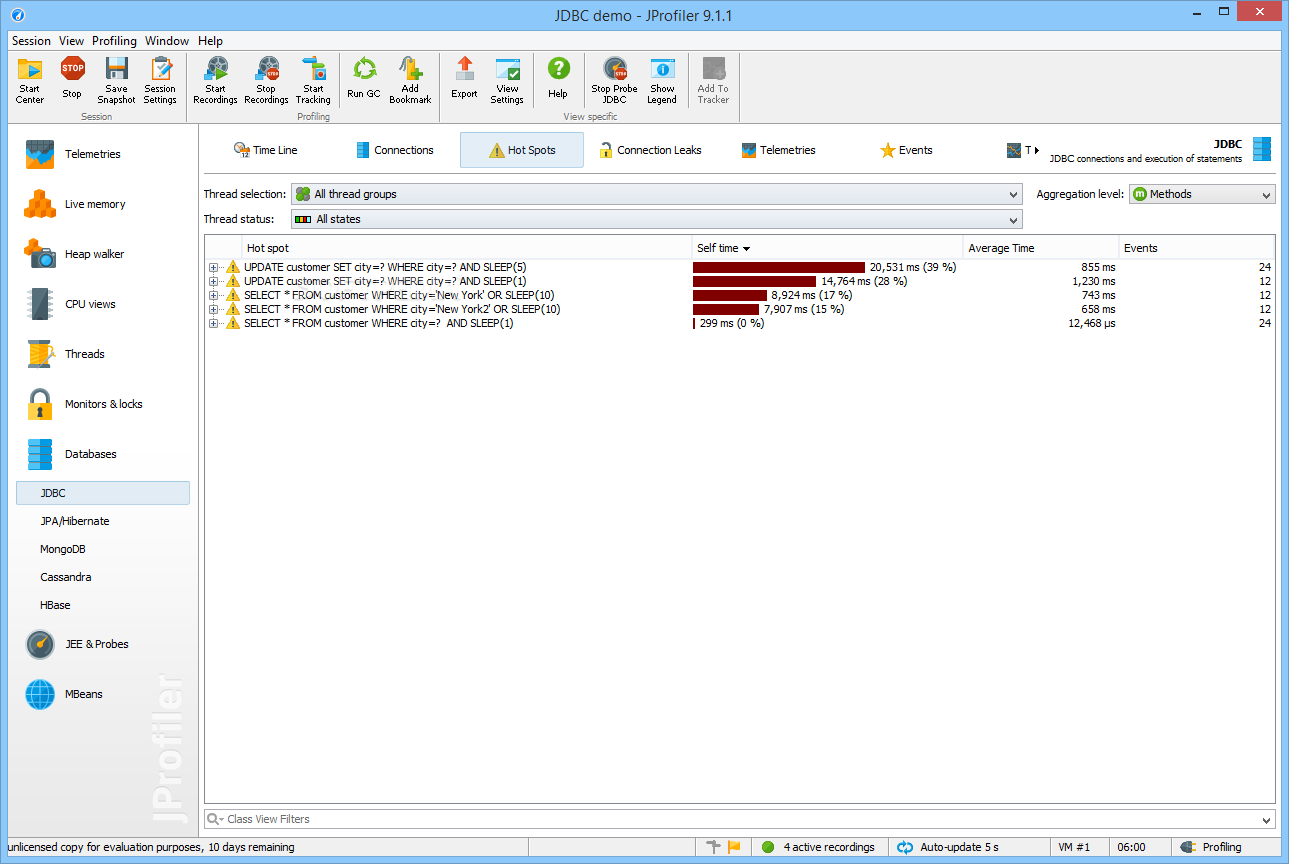Viewport: 1289px width, 864px height.
Task: Switch to the Connections tab
Action: [395, 150]
